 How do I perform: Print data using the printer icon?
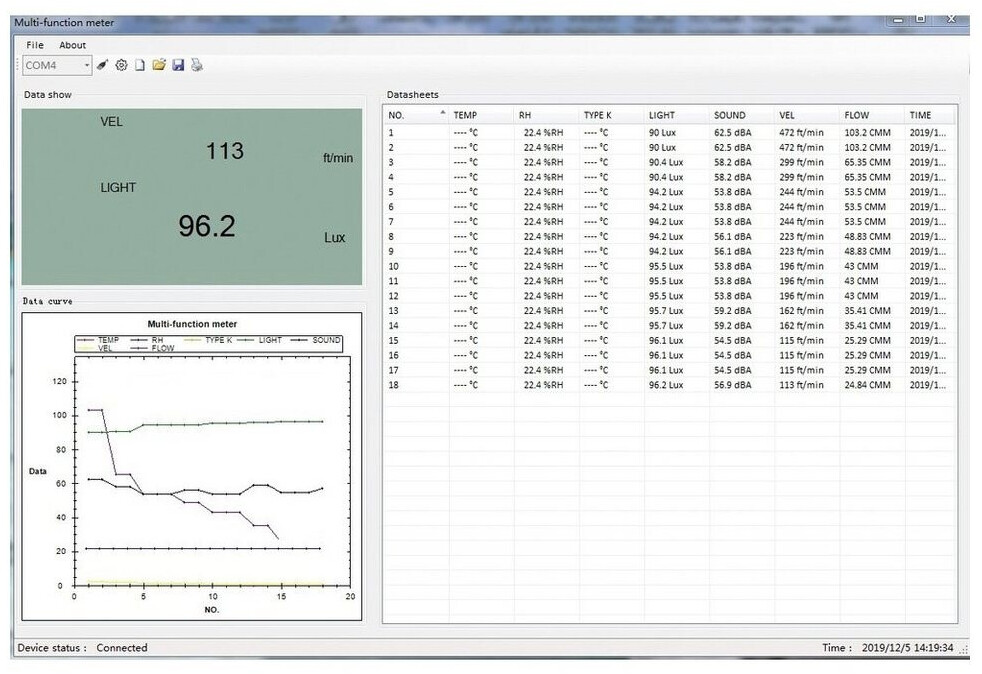tap(197, 66)
